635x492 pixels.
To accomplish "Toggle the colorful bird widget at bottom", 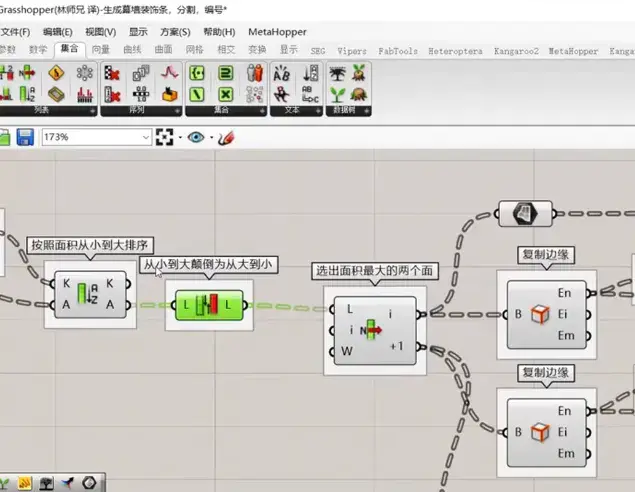I will (68, 483).
